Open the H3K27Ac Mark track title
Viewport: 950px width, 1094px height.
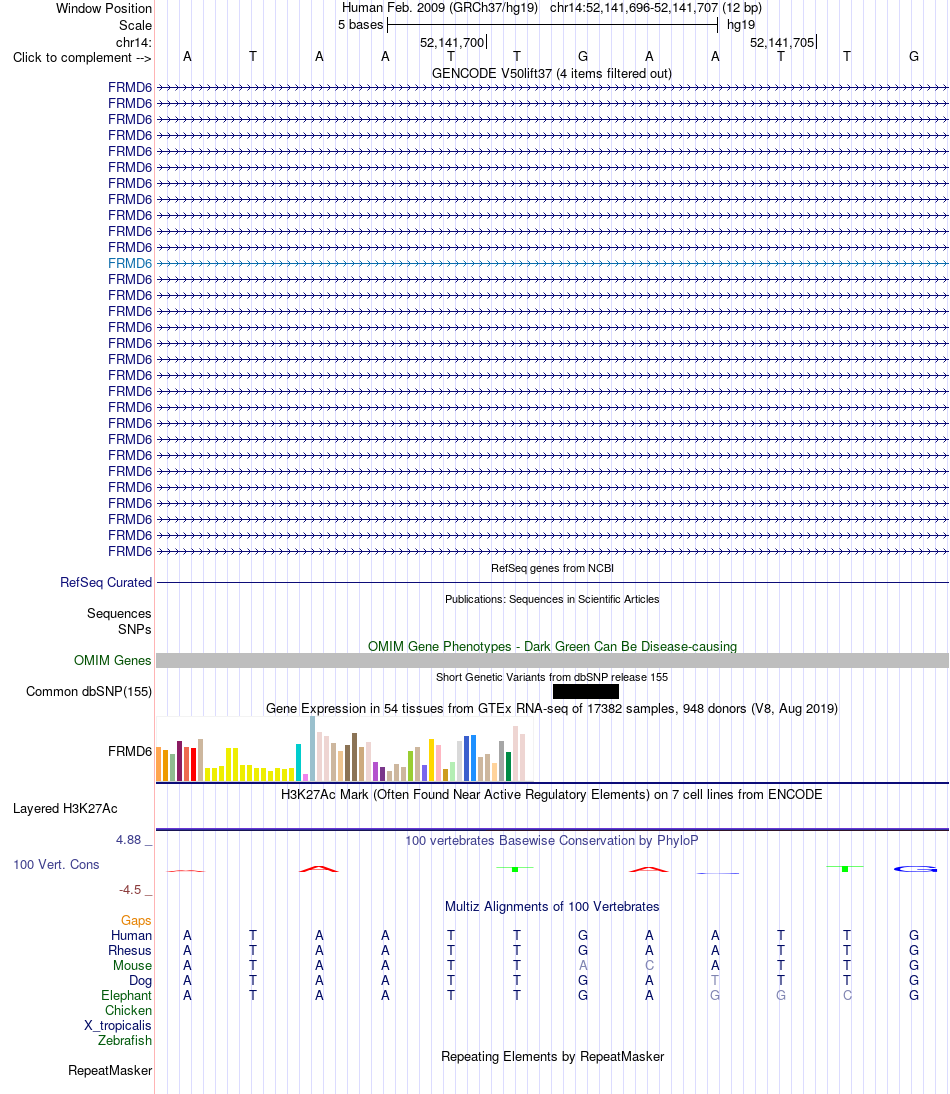[552, 795]
